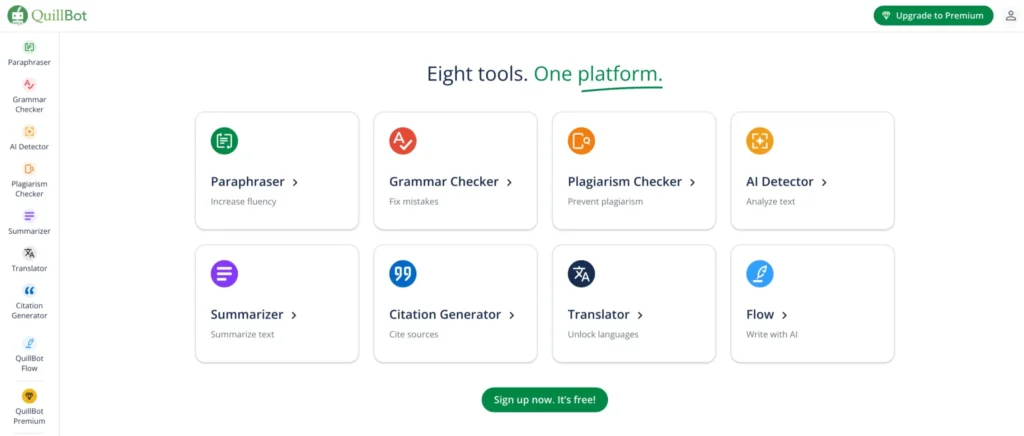Viewport: 1024px width, 436px height.
Task: Open Translator from the sidebar
Action: point(29,259)
